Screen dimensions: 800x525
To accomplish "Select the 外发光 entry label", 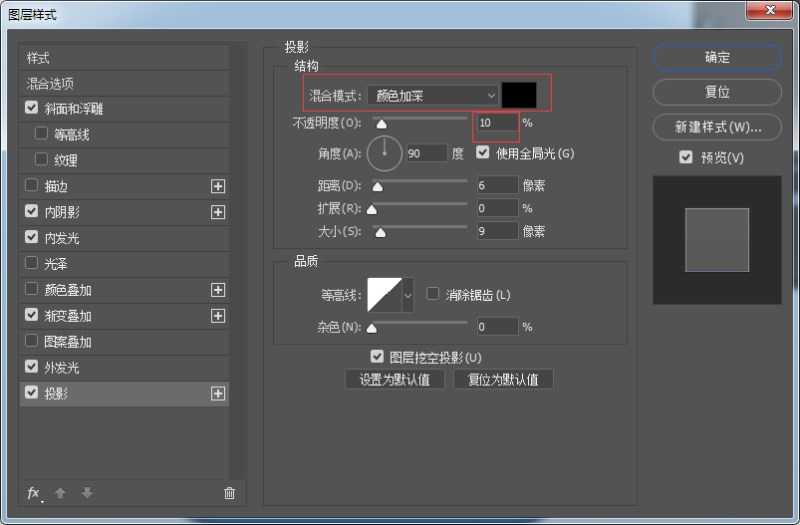I will [x=62, y=368].
